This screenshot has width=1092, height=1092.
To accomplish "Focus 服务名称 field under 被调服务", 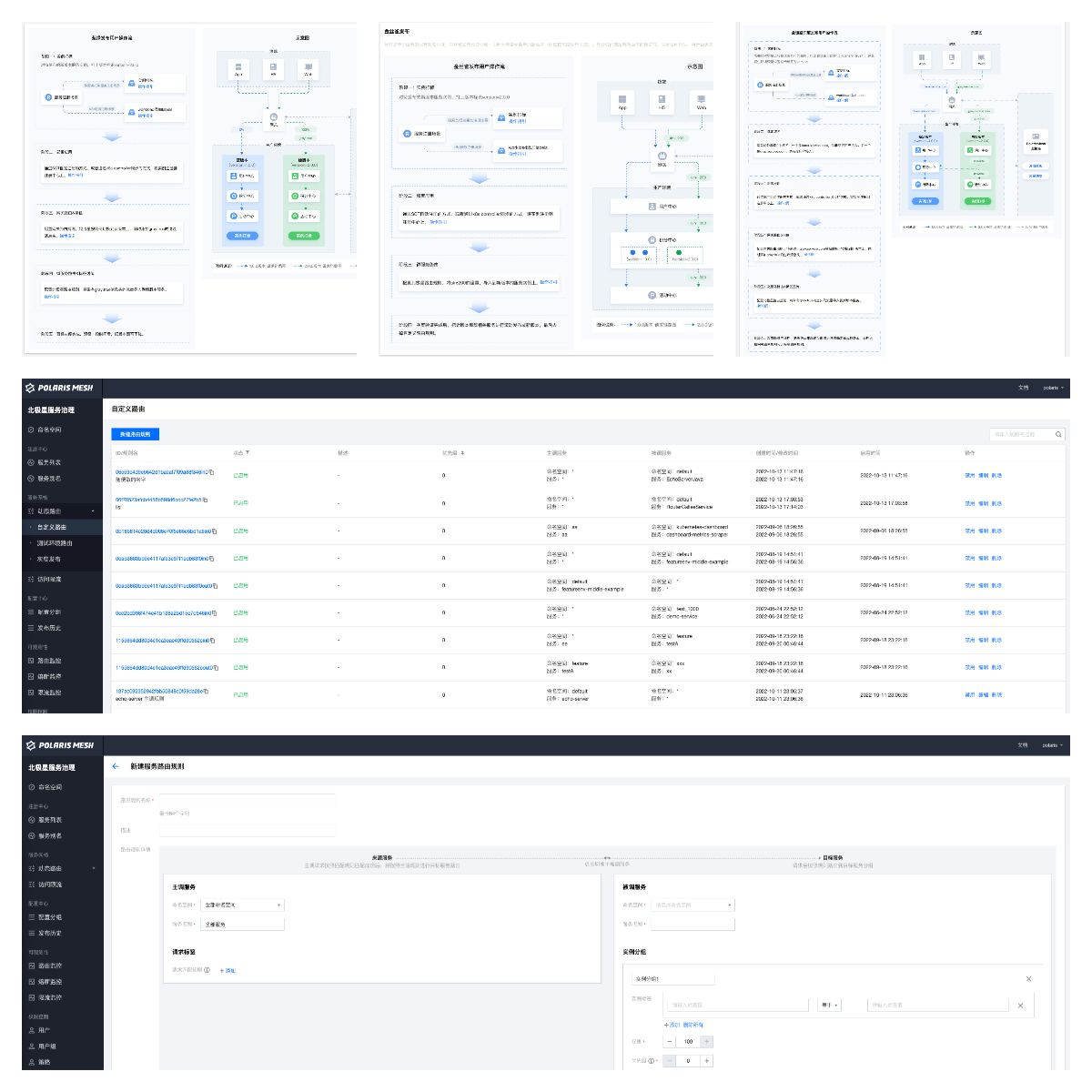I will click(x=693, y=924).
